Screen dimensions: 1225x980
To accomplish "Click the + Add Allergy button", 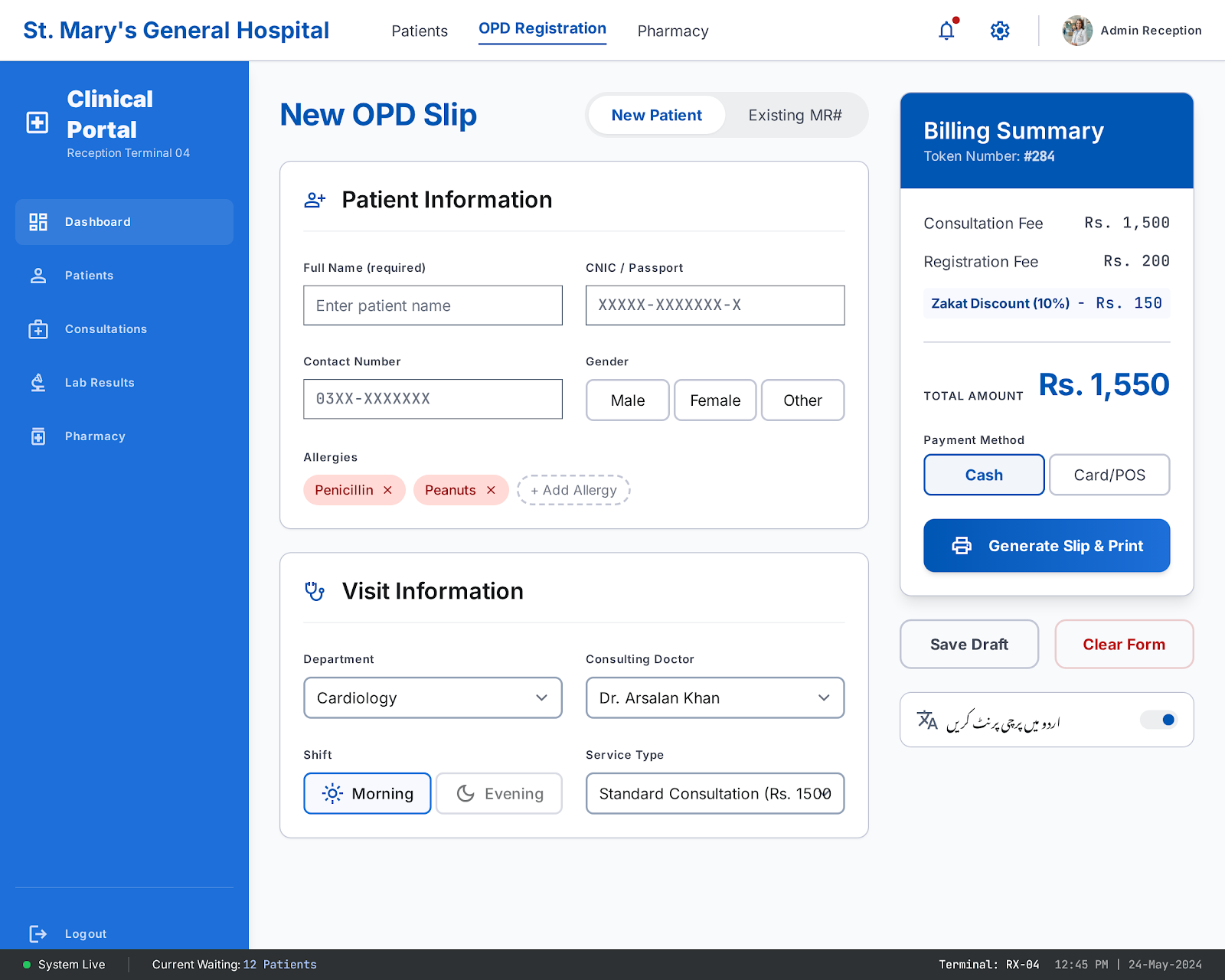I will click(x=573, y=490).
